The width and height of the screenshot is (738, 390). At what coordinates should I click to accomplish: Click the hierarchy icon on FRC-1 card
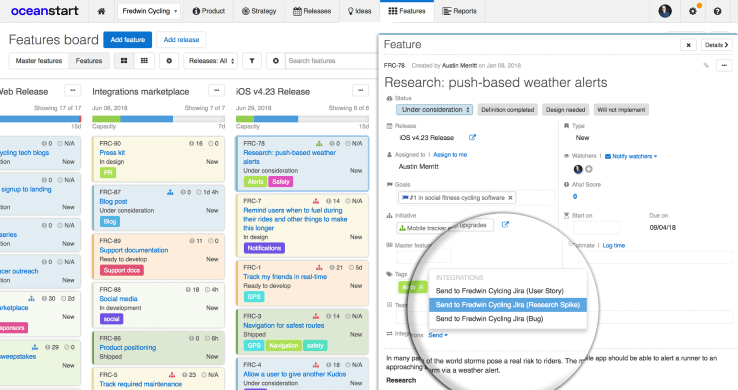coord(319,267)
